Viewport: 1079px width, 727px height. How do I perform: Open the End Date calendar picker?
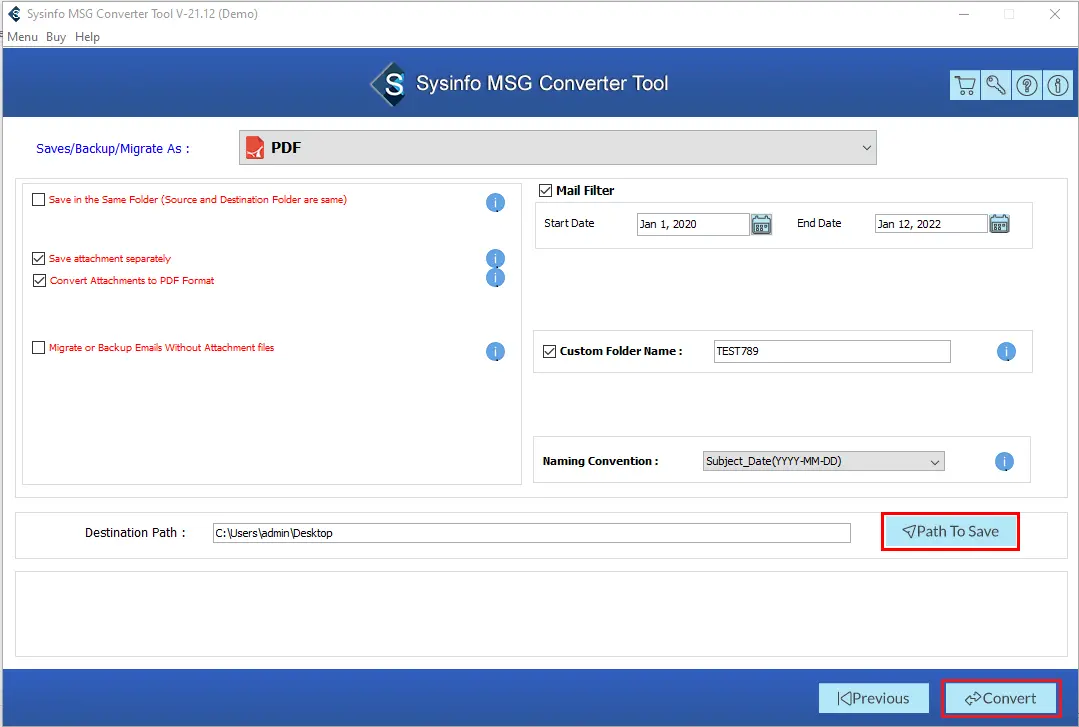(999, 224)
